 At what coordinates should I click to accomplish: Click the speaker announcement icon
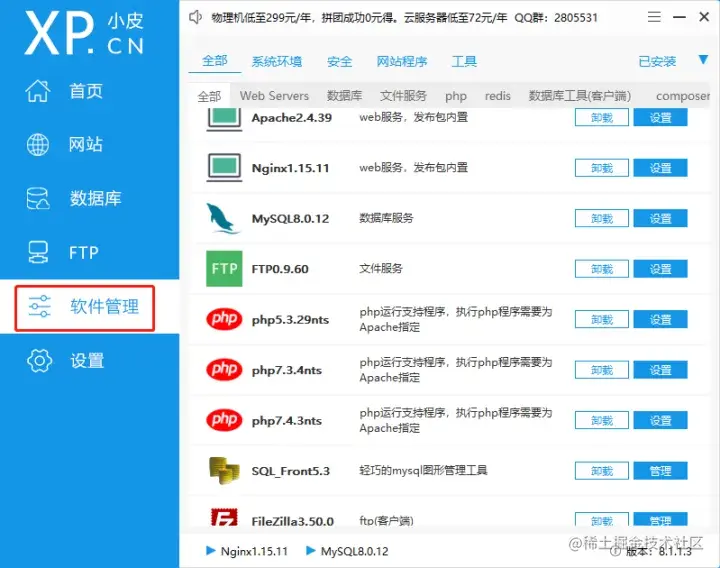tap(196, 17)
